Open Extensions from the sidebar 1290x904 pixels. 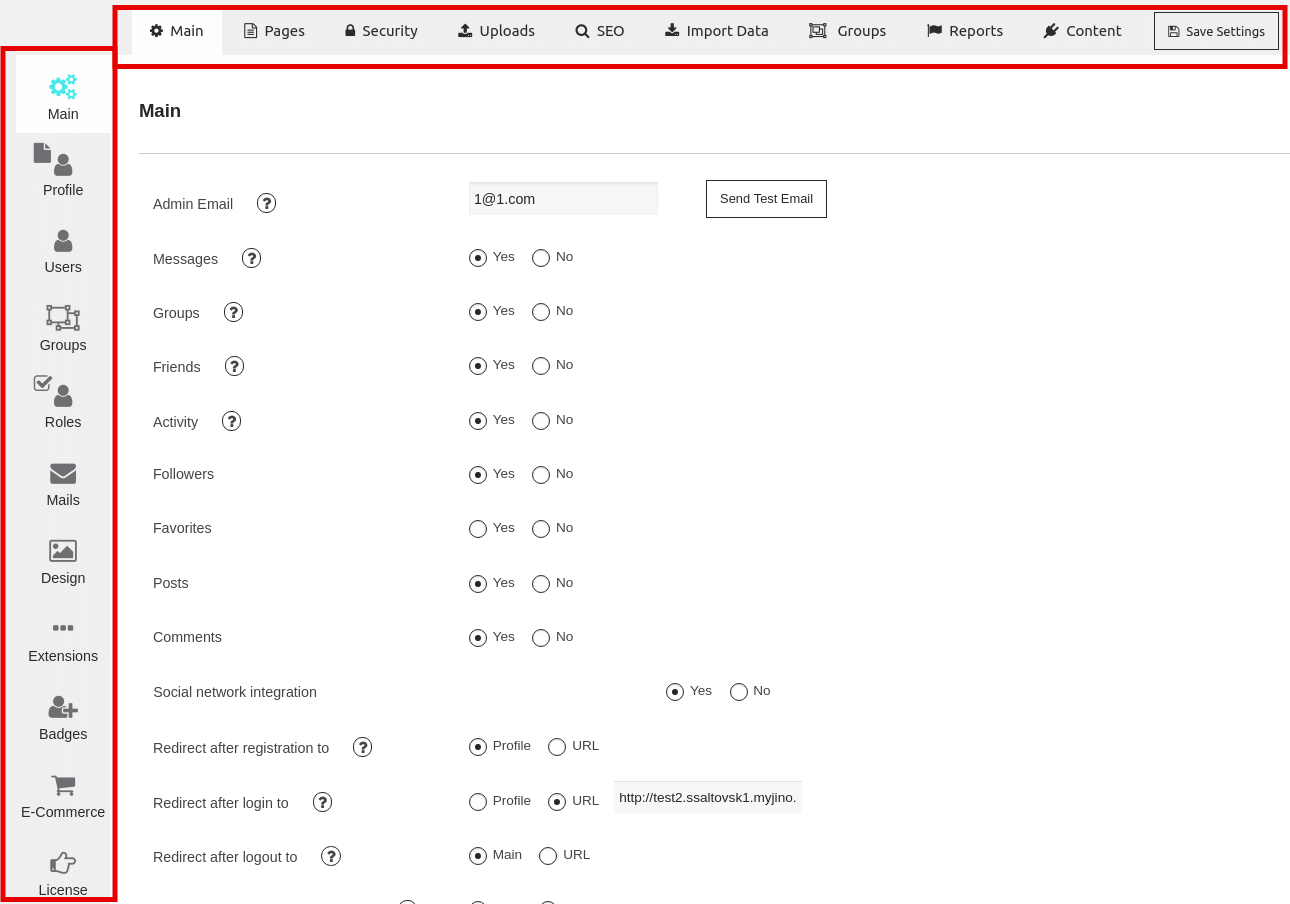[62, 639]
